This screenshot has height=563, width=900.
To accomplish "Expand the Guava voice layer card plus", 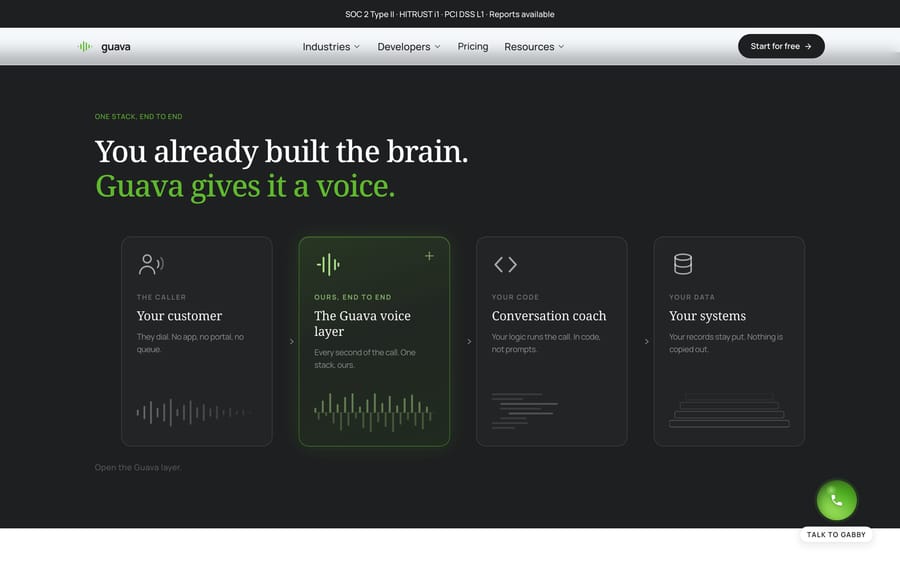I will point(429,256).
